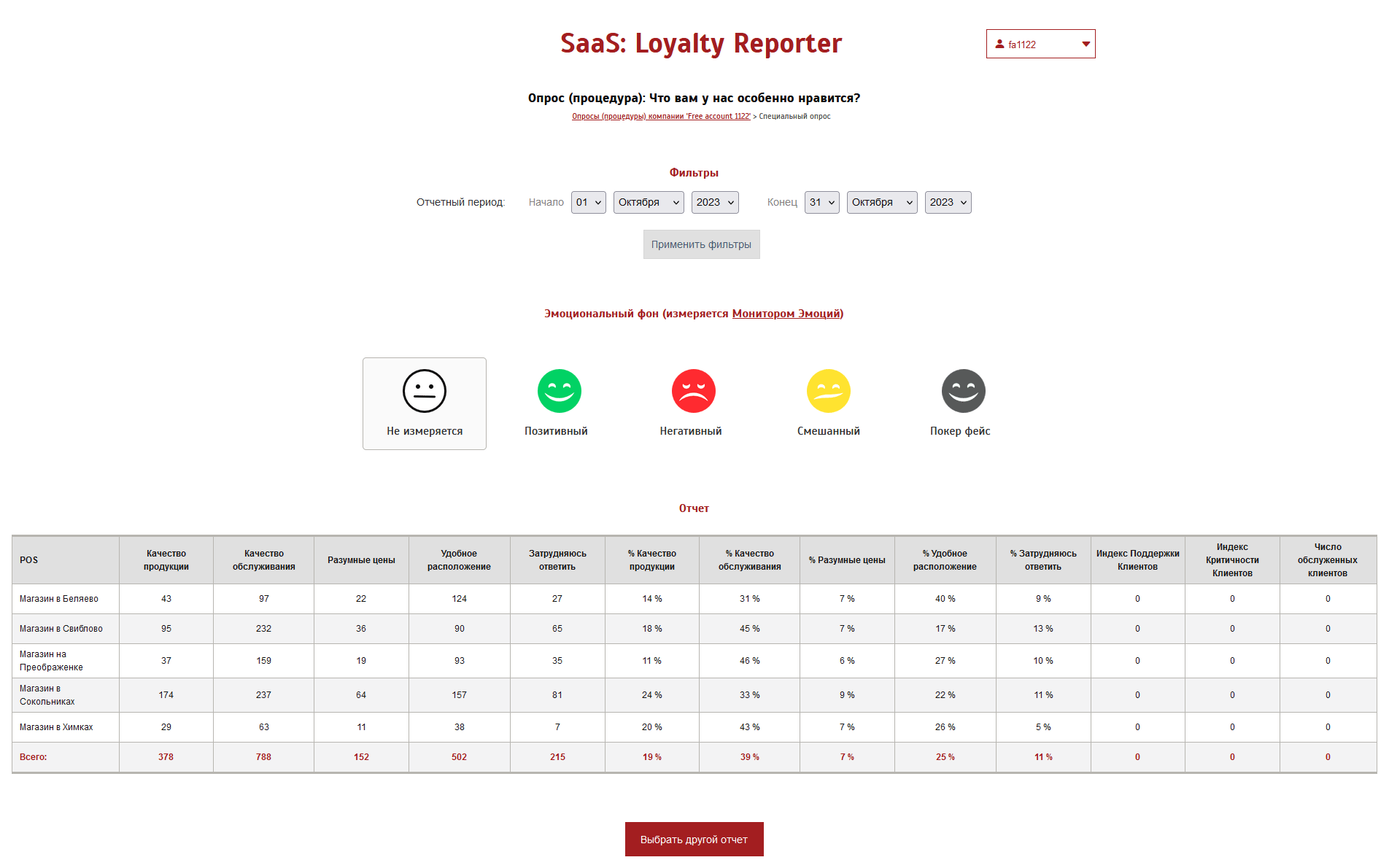Open the end day dropdown showing 31
The height and width of the screenshot is (868, 1389).
coord(821,202)
